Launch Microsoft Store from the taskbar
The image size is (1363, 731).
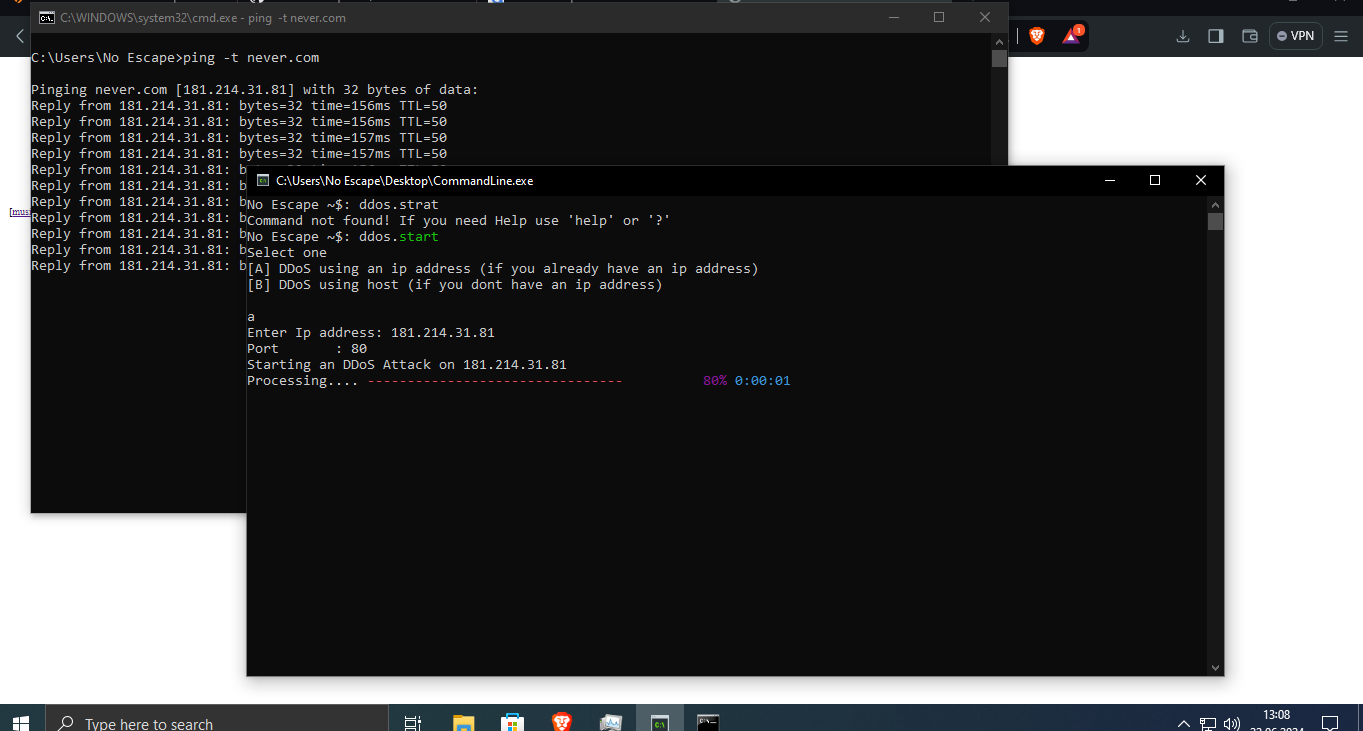click(513, 719)
